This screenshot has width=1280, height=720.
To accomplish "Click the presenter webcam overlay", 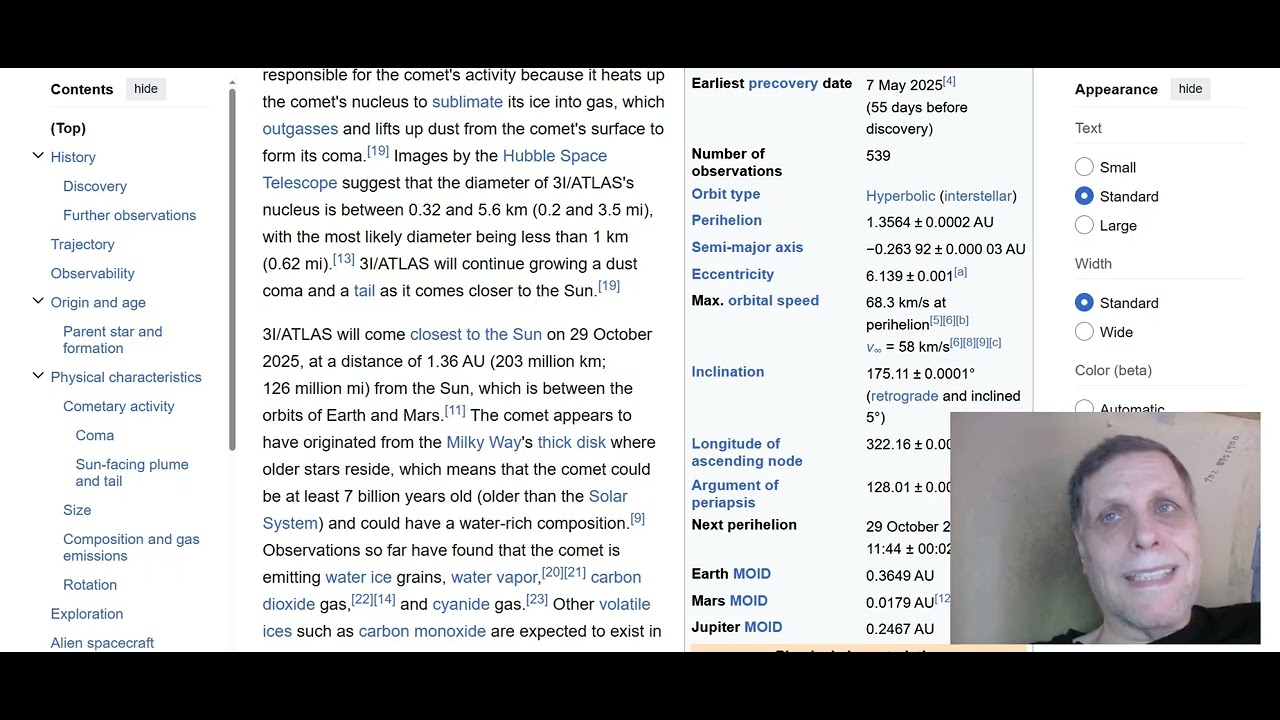I will point(1105,528).
